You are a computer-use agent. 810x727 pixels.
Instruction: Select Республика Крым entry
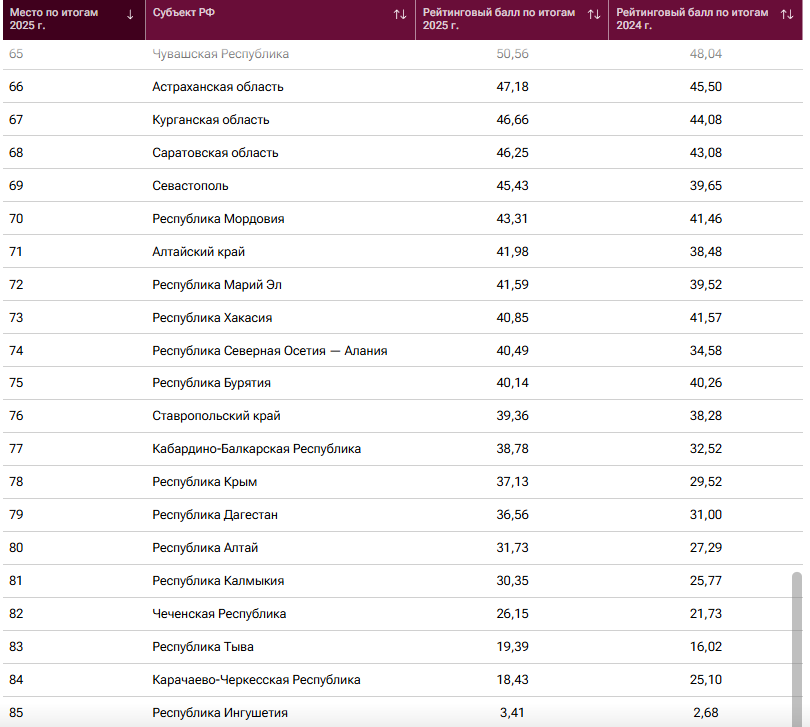point(205,483)
